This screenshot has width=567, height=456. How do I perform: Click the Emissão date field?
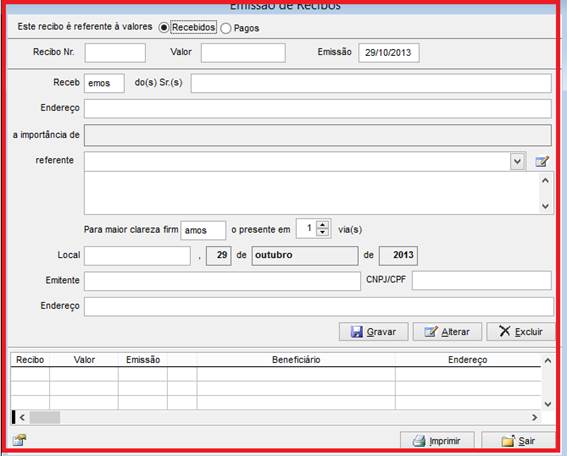coord(389,53)
